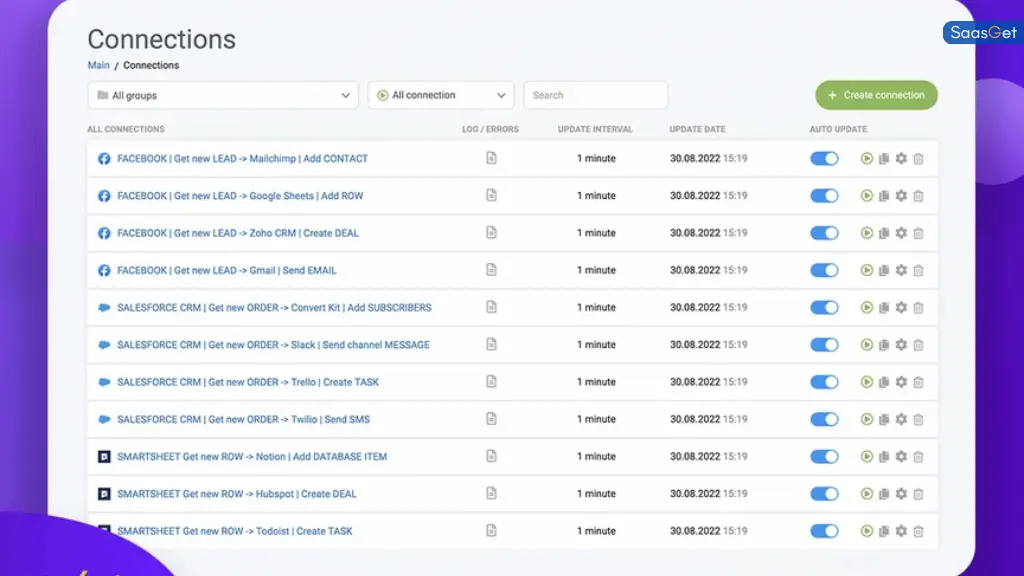Toggle auto update on SALESFORCE to Convert Kit

pos(823,307)
